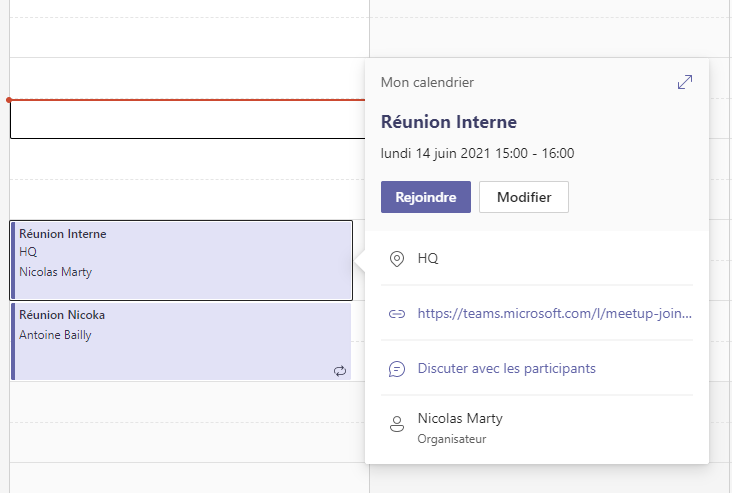Screen dimensions: 732x493
Task: Click the Mon calendrier label
Action: (427, 83)
